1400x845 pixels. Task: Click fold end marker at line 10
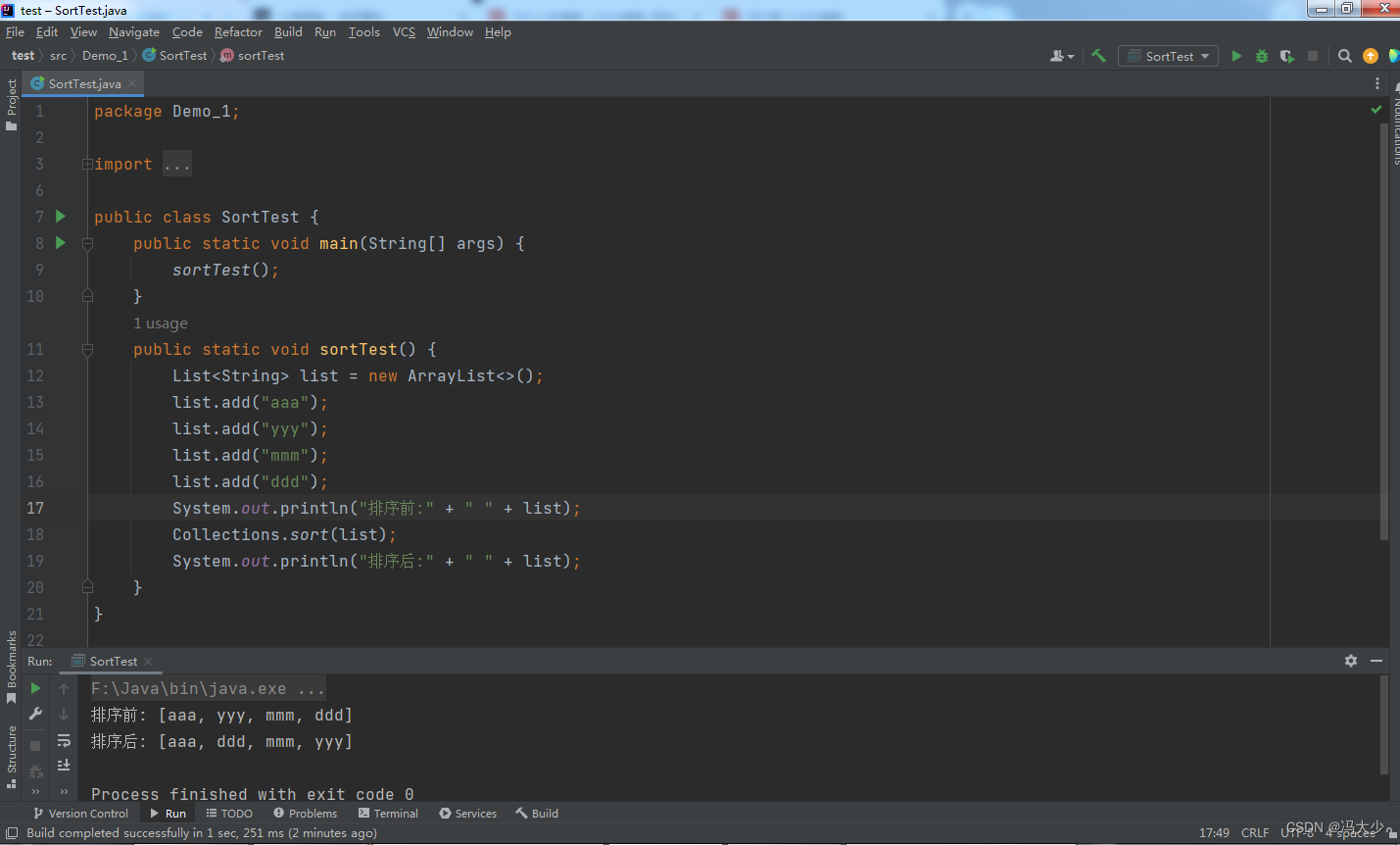87,295
